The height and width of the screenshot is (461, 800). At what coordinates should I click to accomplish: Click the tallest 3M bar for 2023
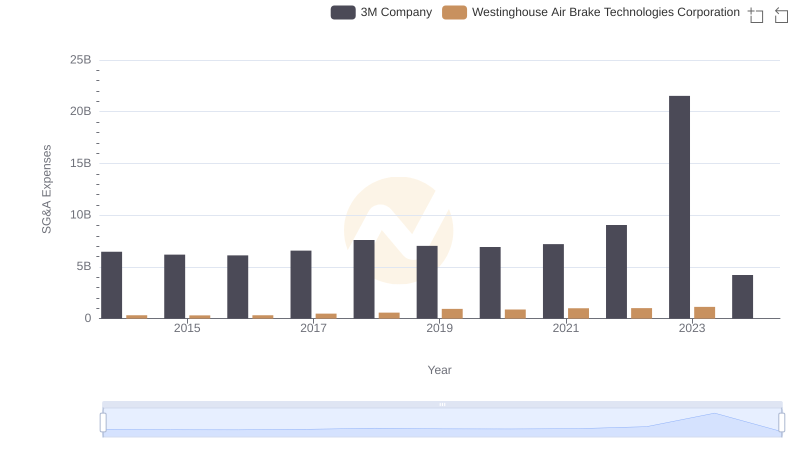tap(679, 207)
